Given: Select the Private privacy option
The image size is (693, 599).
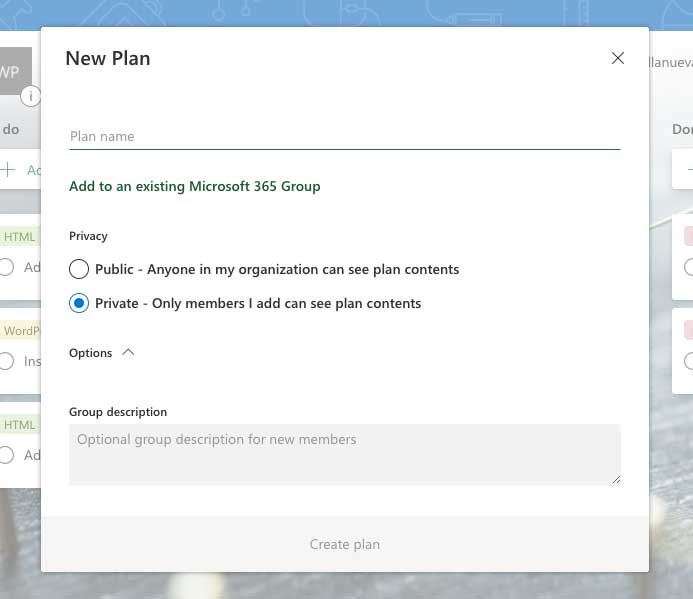Looking at the screenshot, I should (79, 303).
